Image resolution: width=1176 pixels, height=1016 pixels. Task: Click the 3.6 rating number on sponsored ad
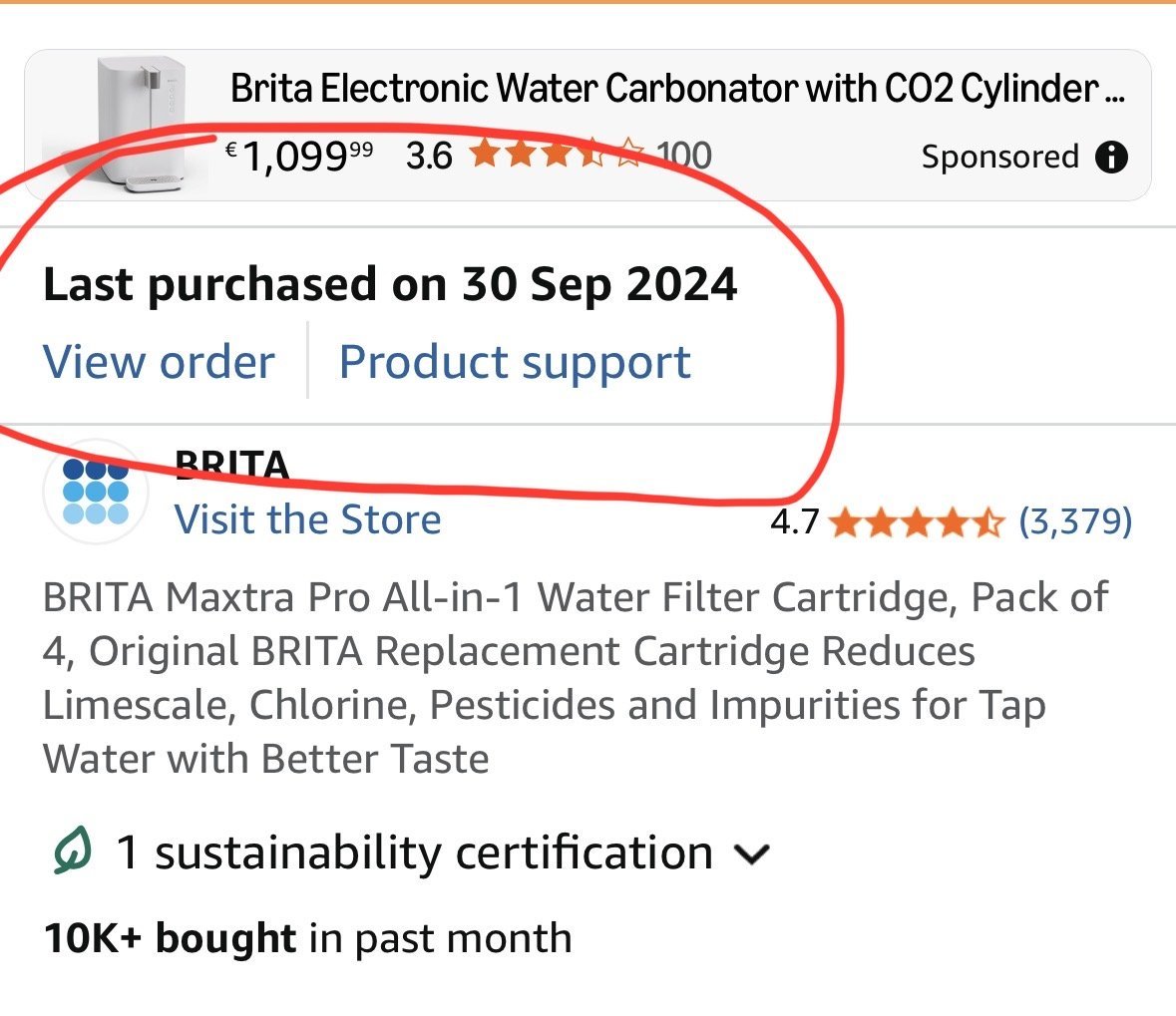click(429, 156)
